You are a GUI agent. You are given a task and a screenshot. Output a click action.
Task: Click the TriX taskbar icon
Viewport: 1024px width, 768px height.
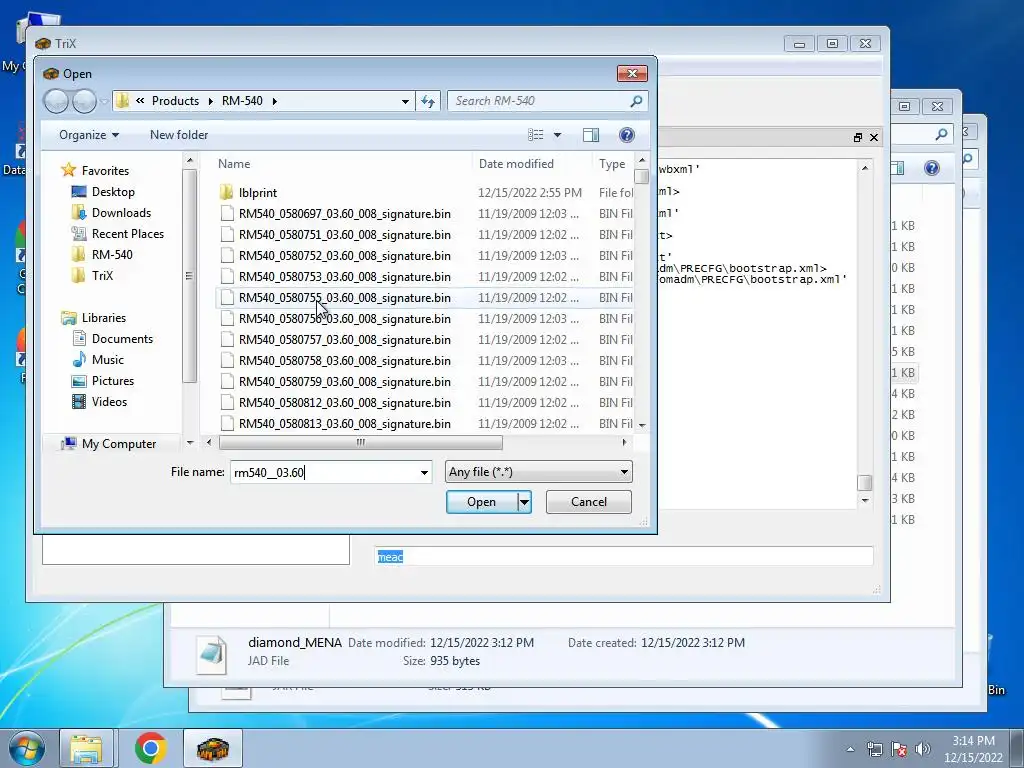213,748
